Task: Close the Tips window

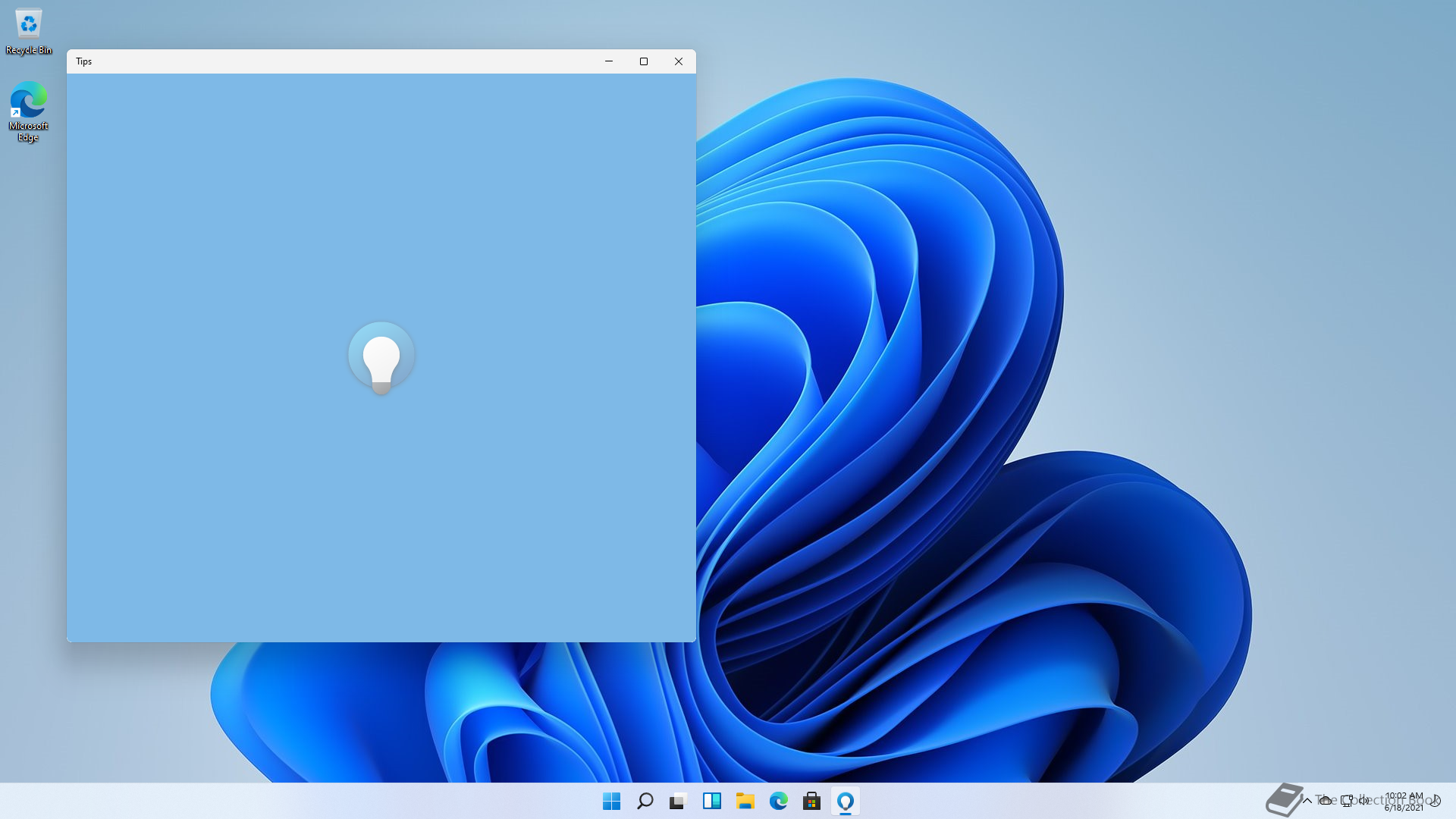Action: click(x=679, y=61)
